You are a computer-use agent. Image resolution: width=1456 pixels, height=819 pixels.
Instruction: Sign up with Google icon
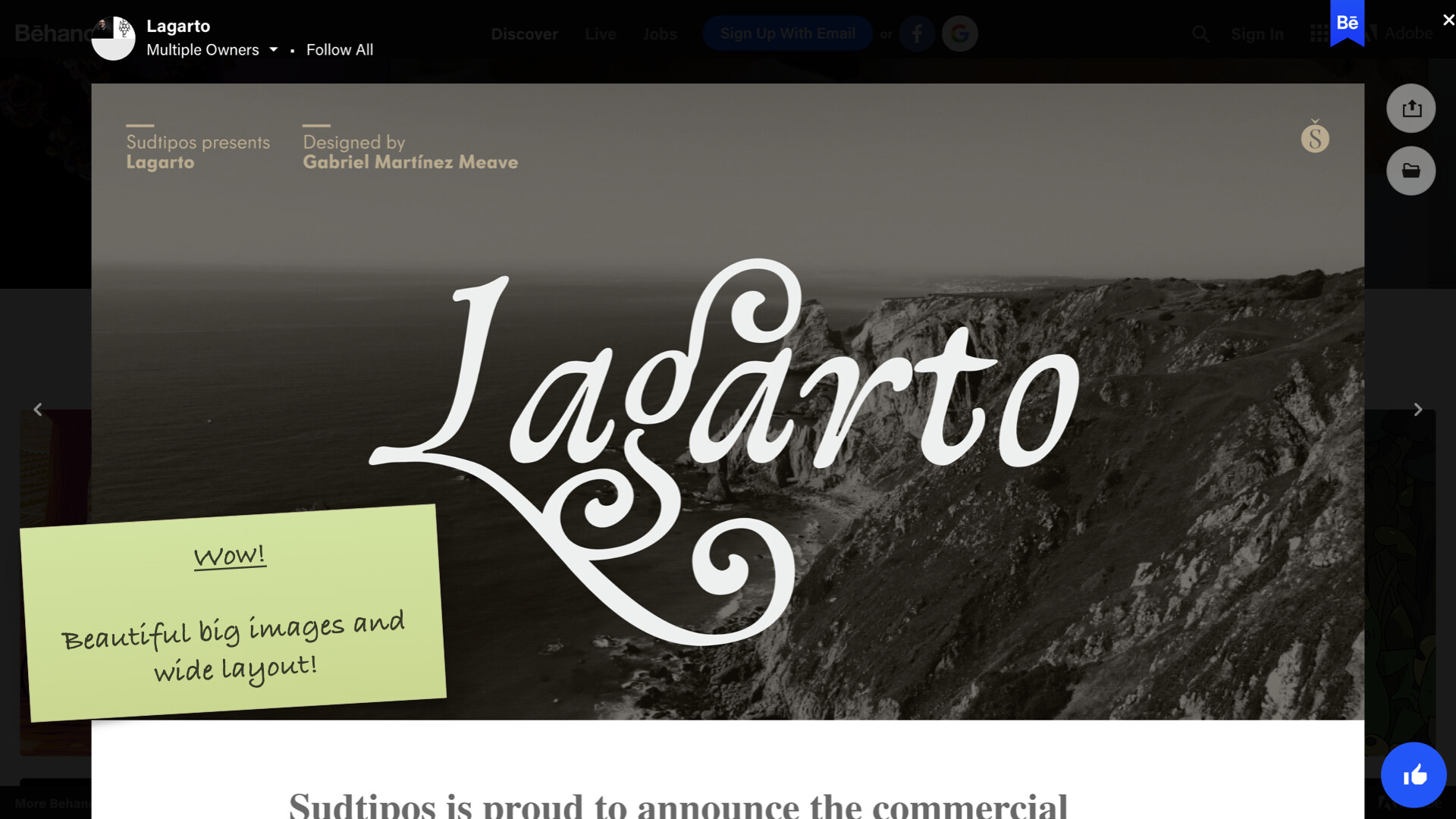(959, 34)
